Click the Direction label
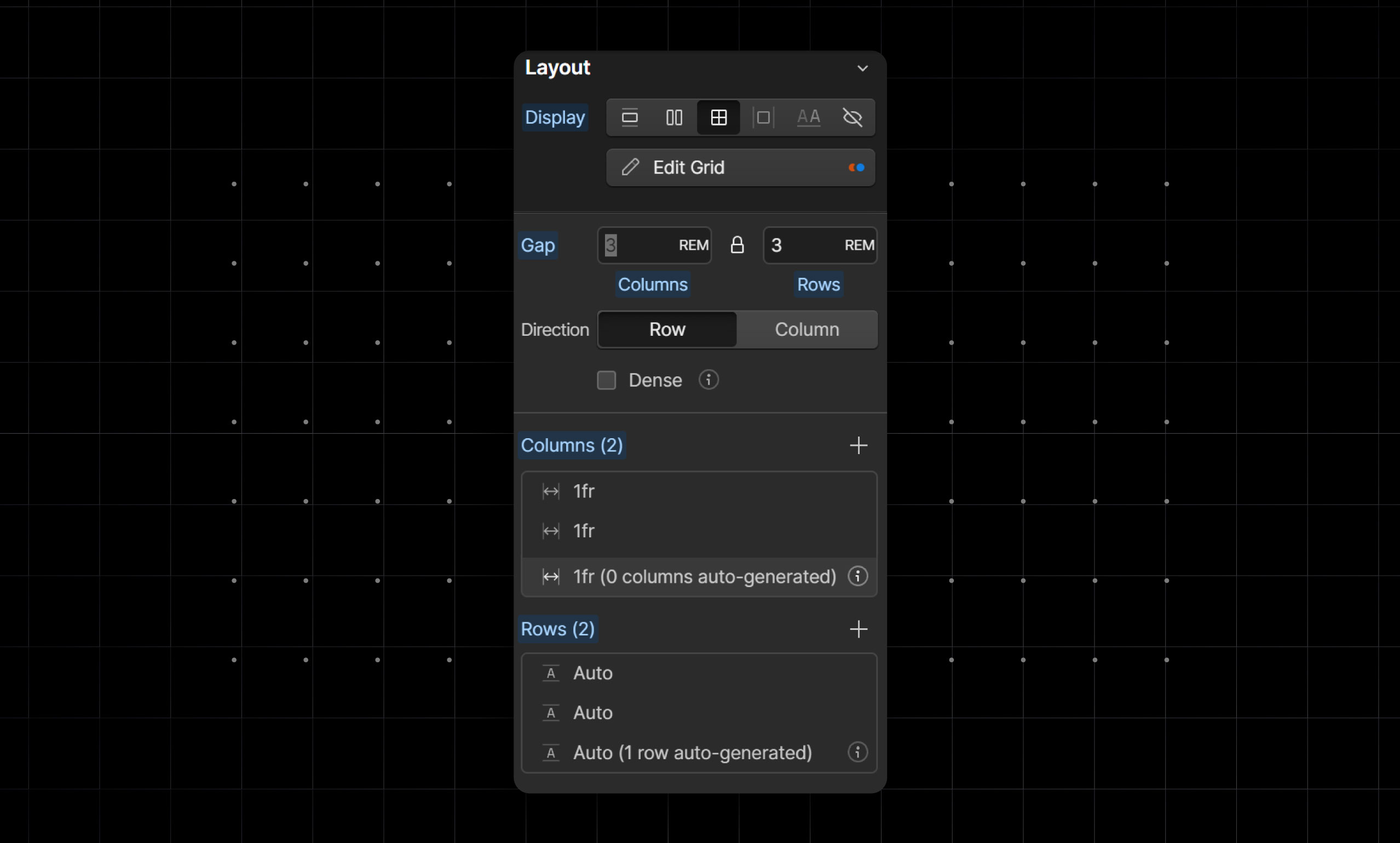Screen dimensions: 1400x843 pos(555,329)
